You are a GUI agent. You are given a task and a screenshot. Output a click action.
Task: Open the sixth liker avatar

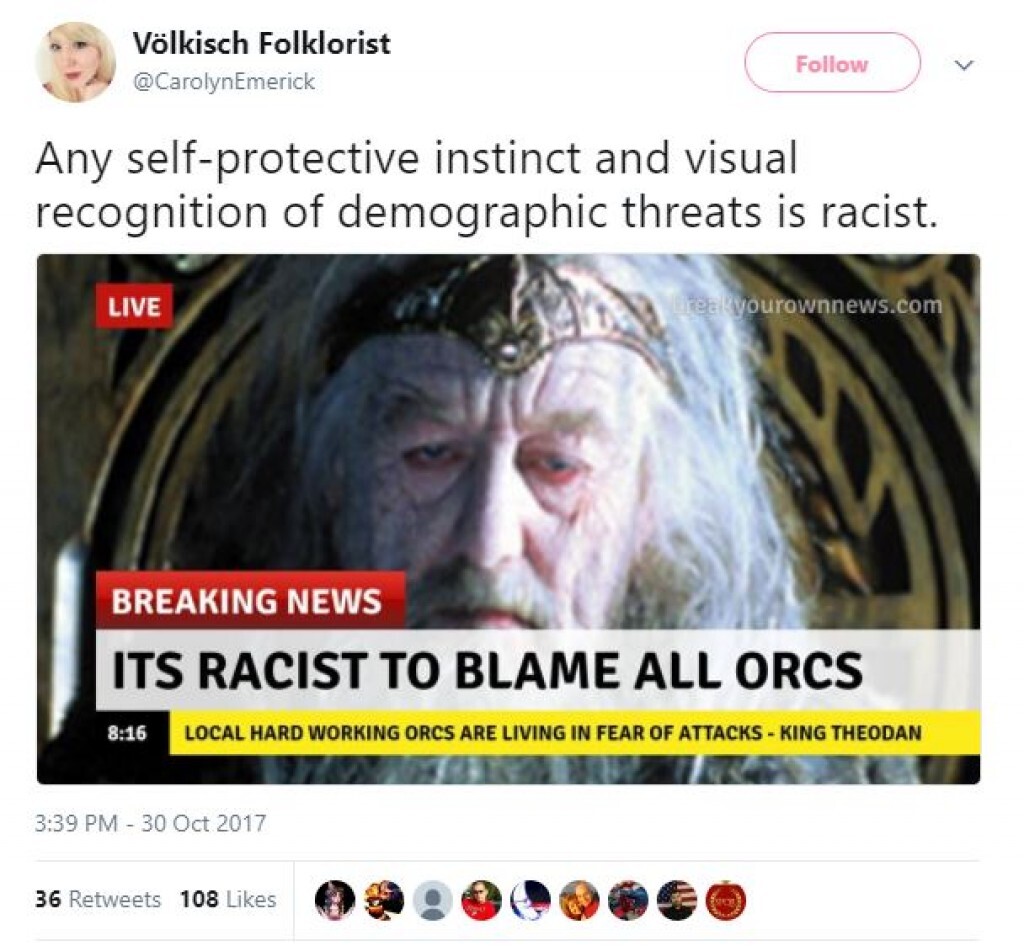click(579, 900)
